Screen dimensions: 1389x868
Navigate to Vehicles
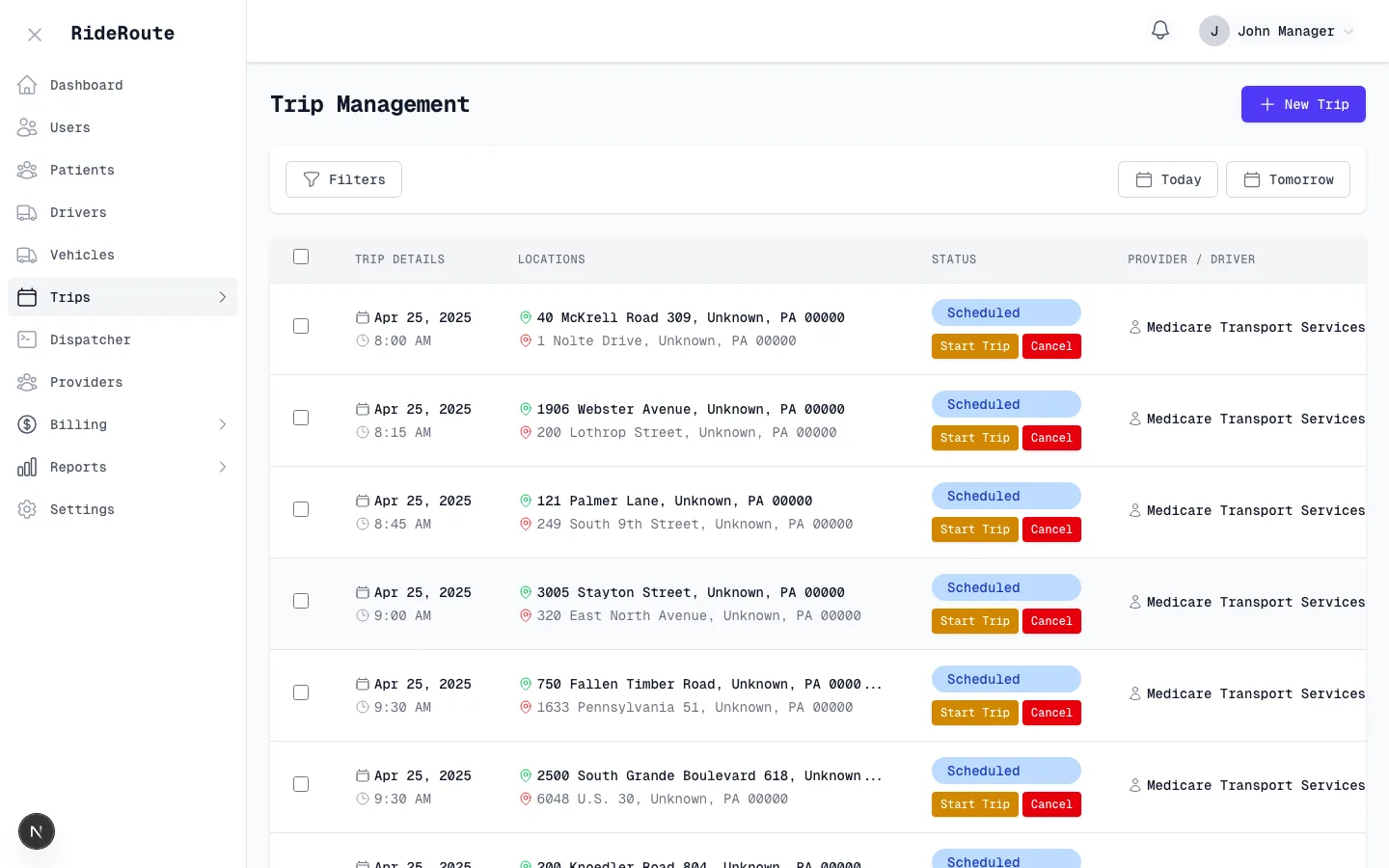click(123, 255)
